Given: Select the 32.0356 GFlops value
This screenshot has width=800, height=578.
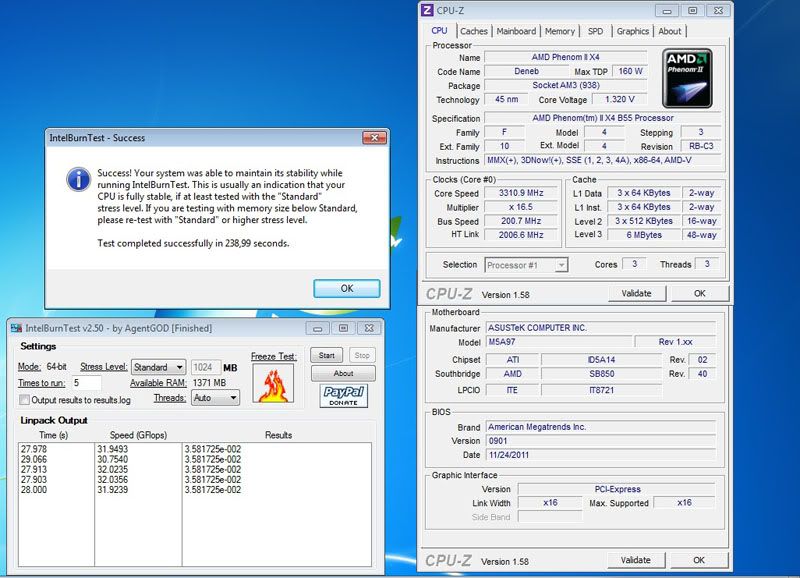Looking at the screenshot, I should point(113,480).
